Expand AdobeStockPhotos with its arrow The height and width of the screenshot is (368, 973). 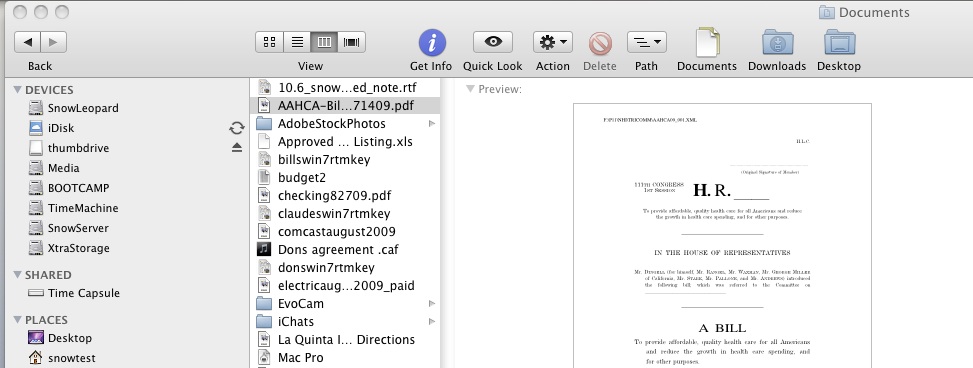[x=432, y=123]
